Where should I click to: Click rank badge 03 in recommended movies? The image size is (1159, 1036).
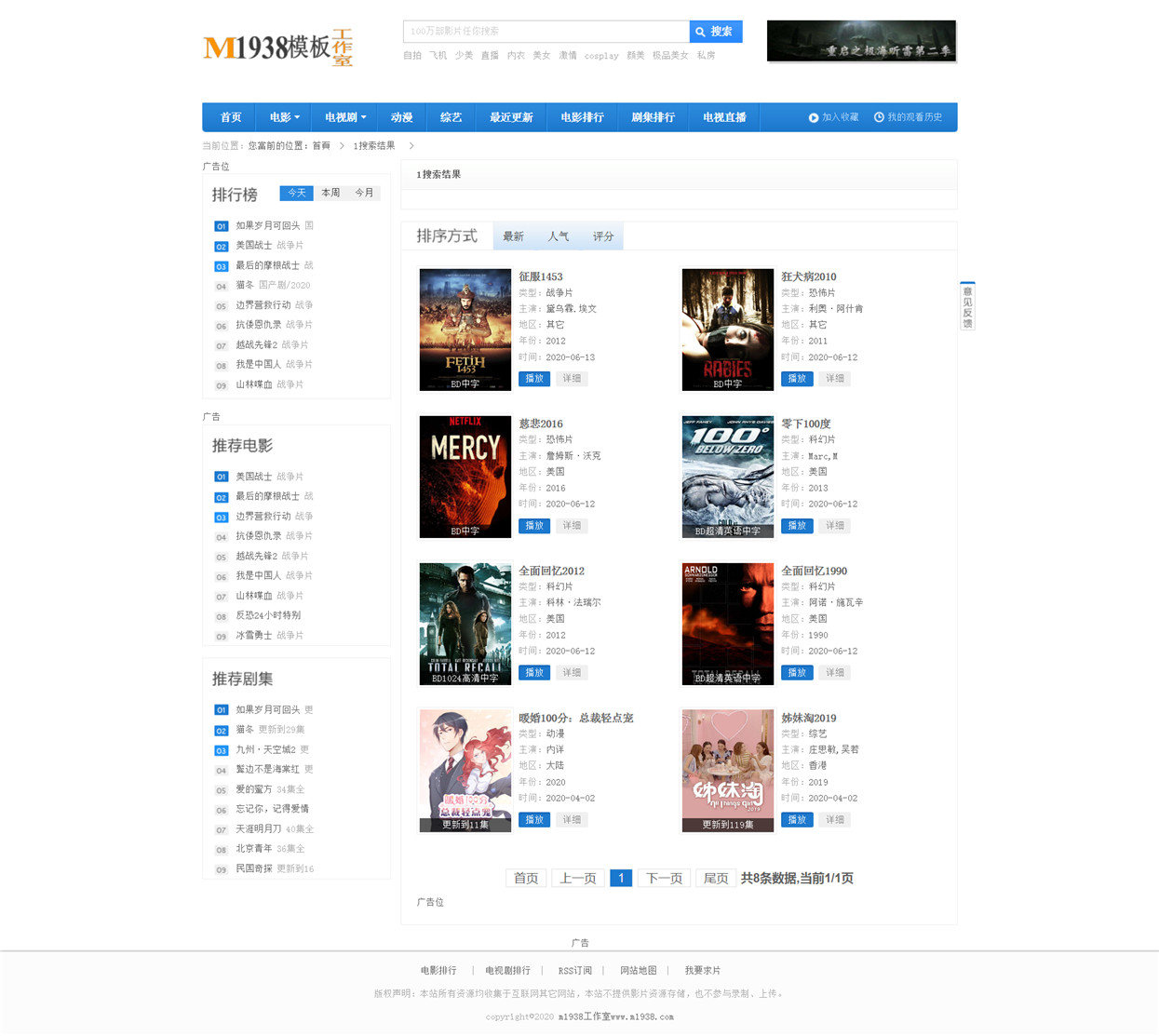pos(221,518)
